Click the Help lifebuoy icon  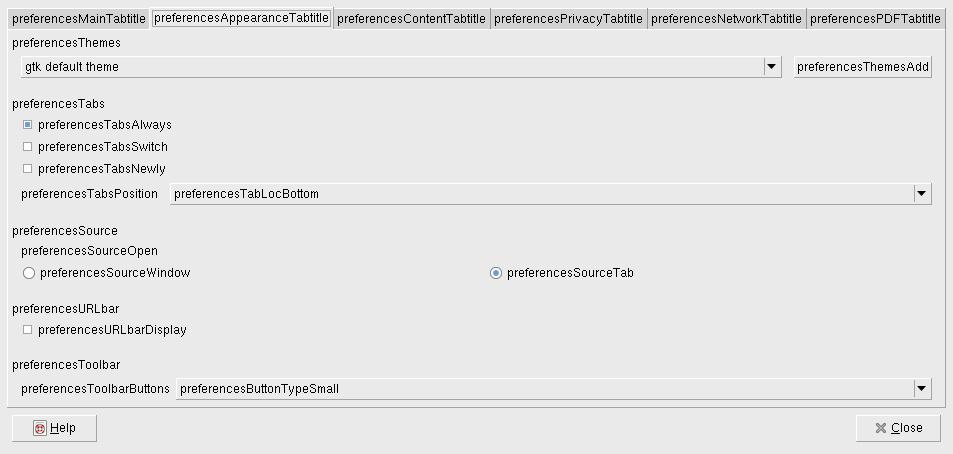(x=40, y=428)
